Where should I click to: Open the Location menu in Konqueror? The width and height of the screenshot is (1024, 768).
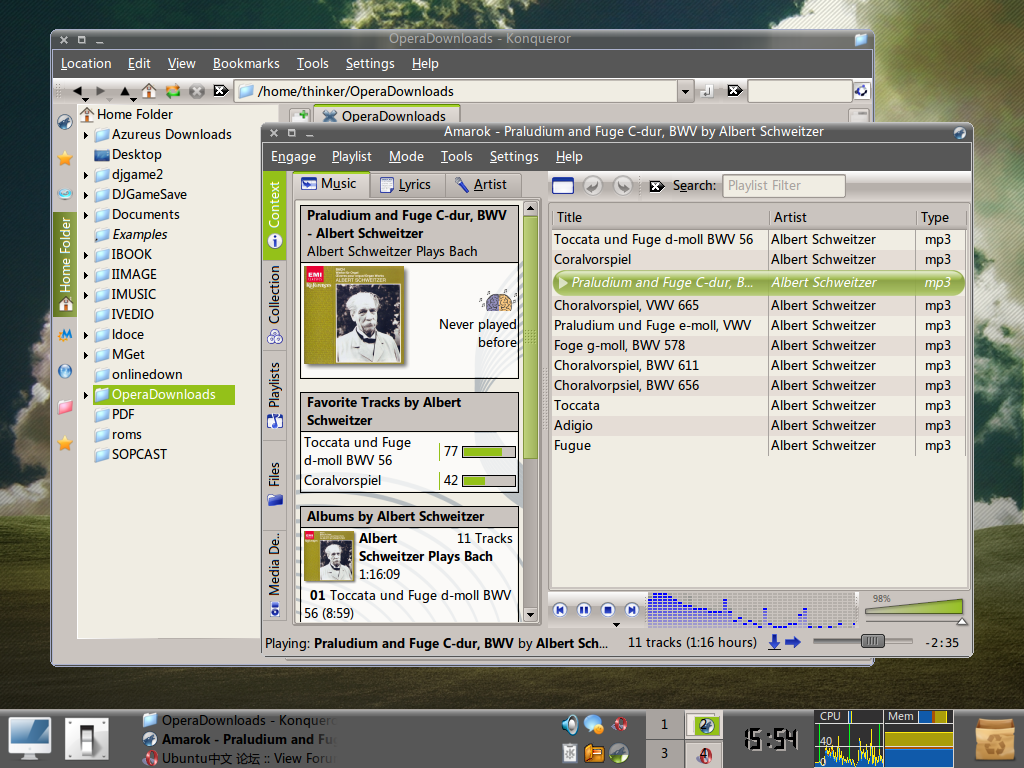coord(86,63)
